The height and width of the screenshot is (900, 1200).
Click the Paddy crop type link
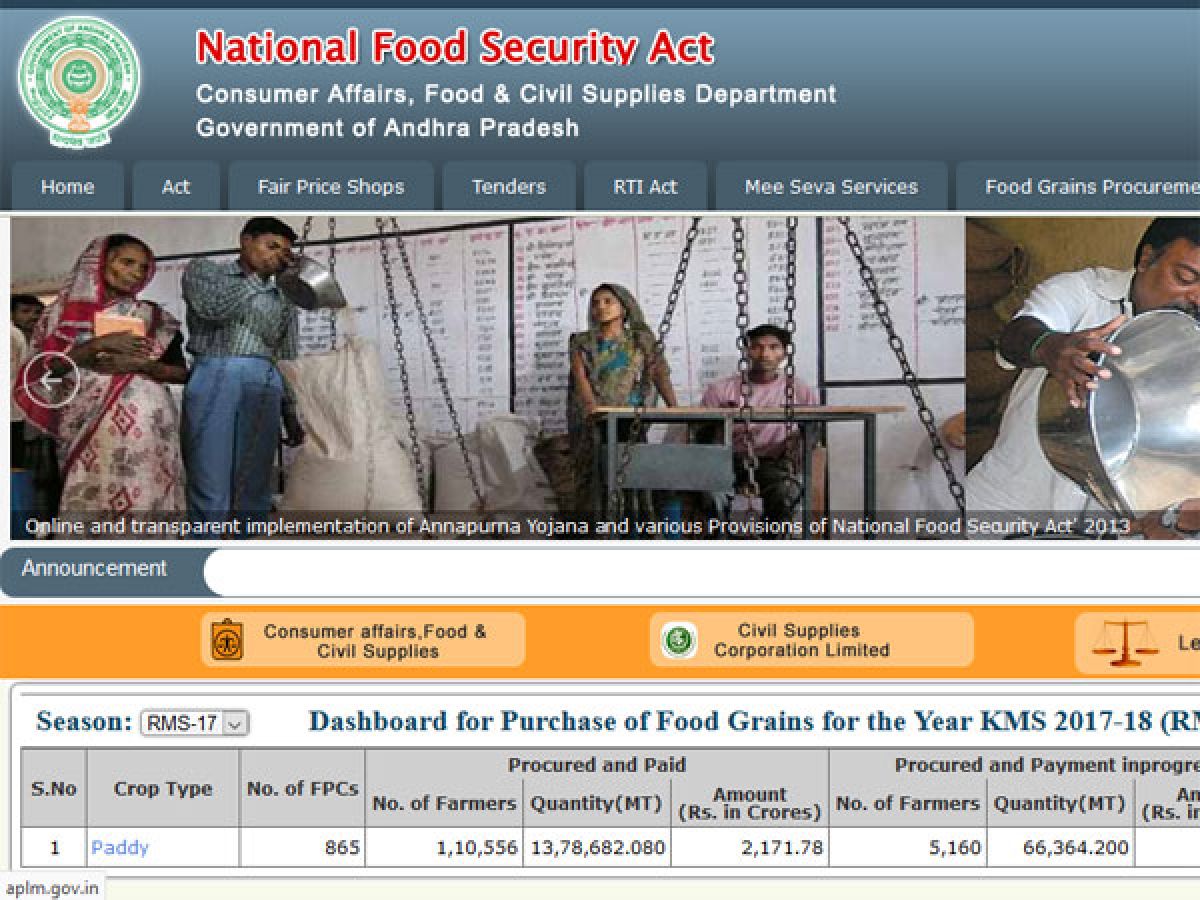(119, 848)
